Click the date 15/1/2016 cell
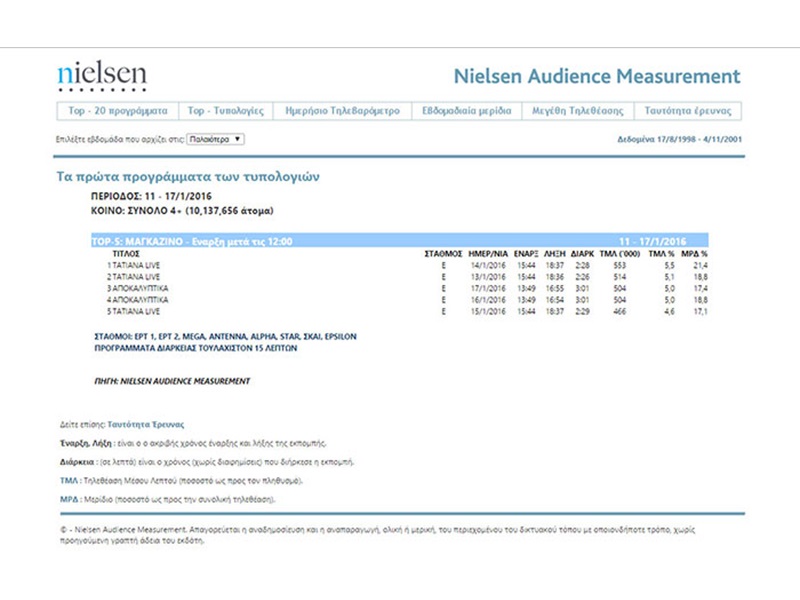800x600 pixels. point(488,311)
